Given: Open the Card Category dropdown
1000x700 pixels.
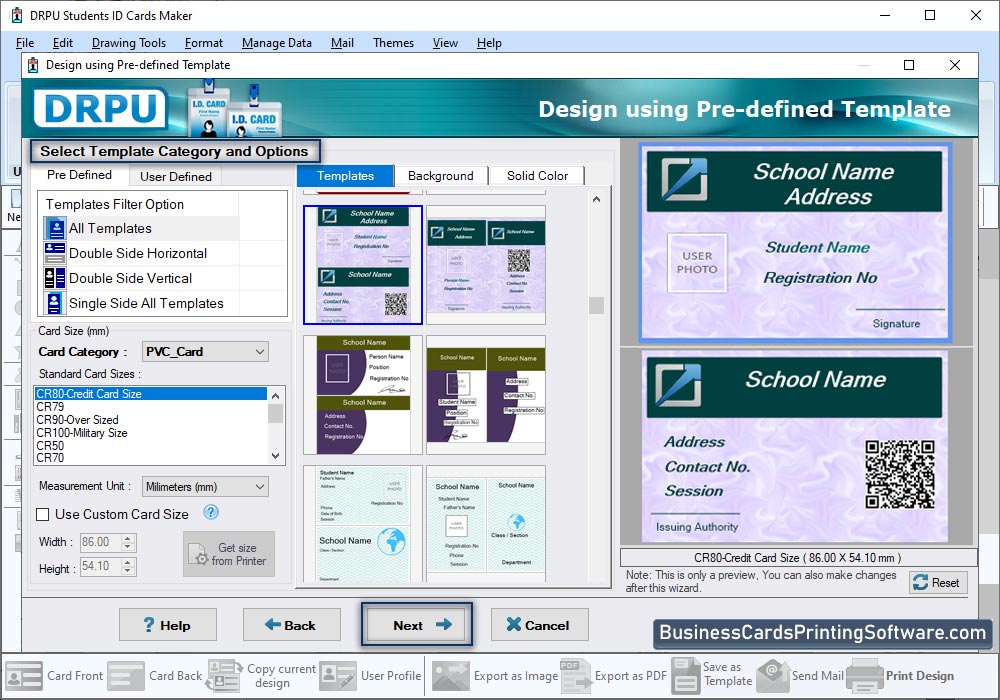Looking at the screenshot, I should pyautogui.click(x=205, y=352).
